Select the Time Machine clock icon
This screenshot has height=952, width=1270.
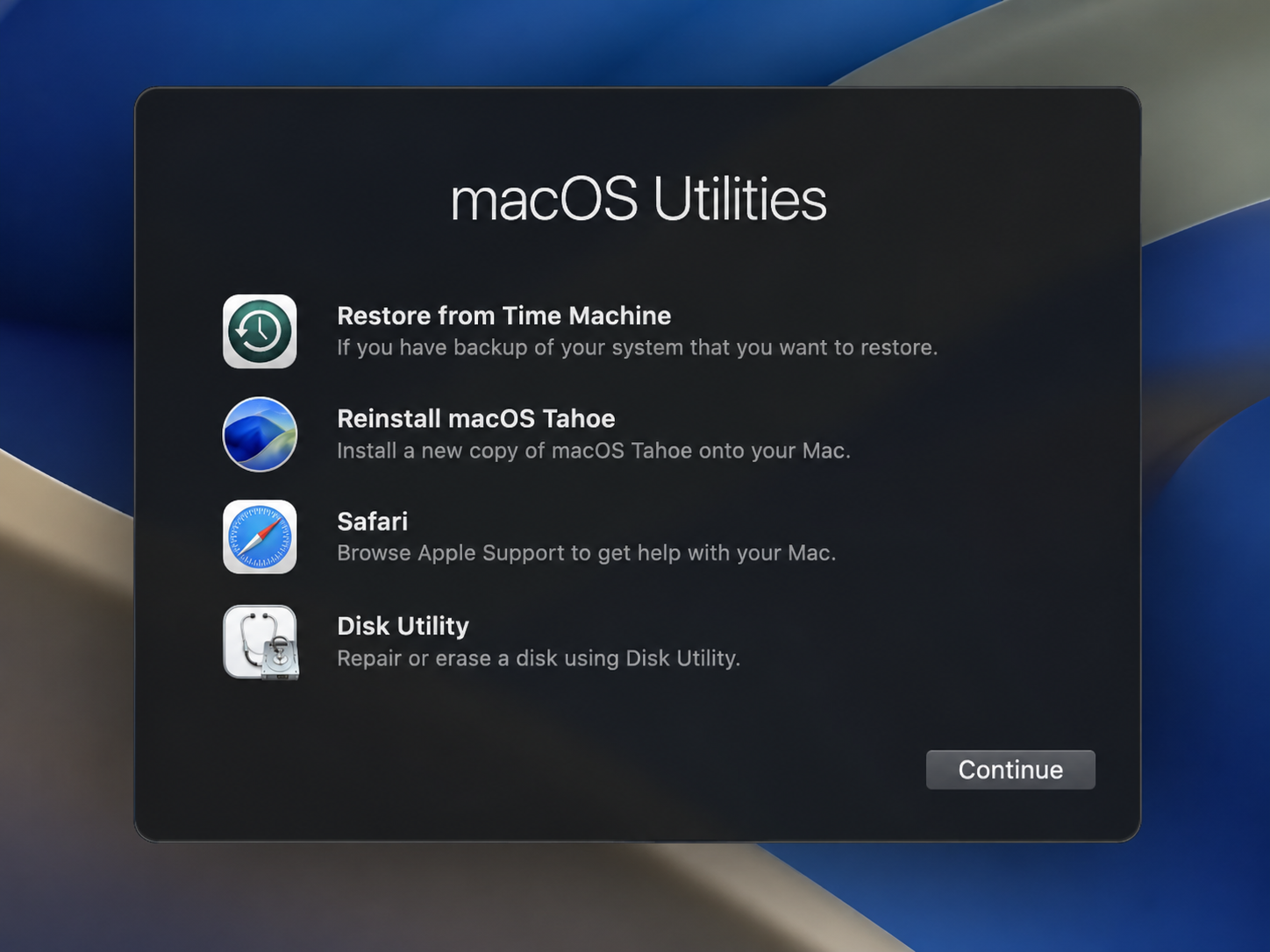pyautogui.click(x=260, y=331)
